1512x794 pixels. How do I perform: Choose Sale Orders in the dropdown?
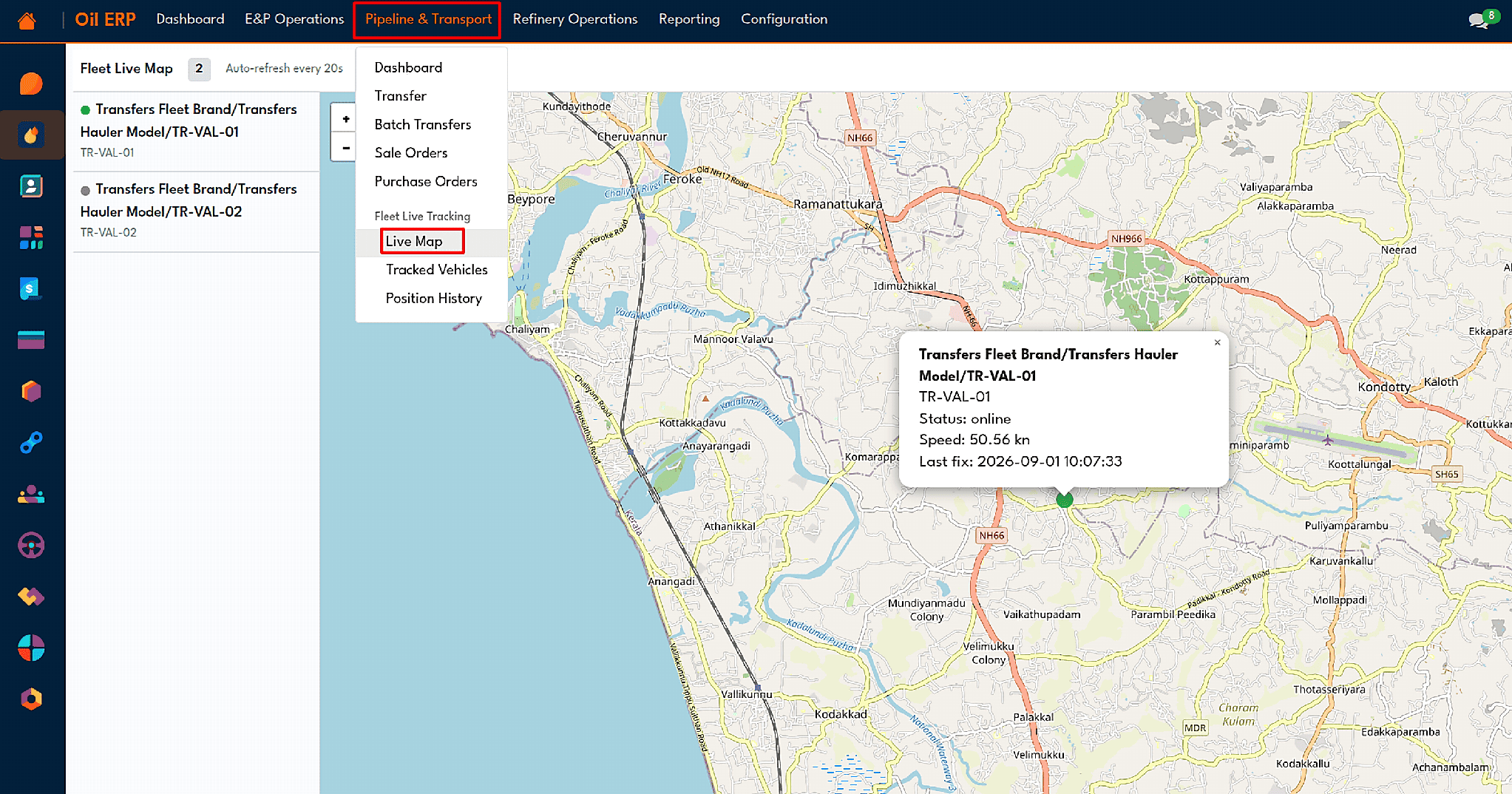(x=431, y=153)
